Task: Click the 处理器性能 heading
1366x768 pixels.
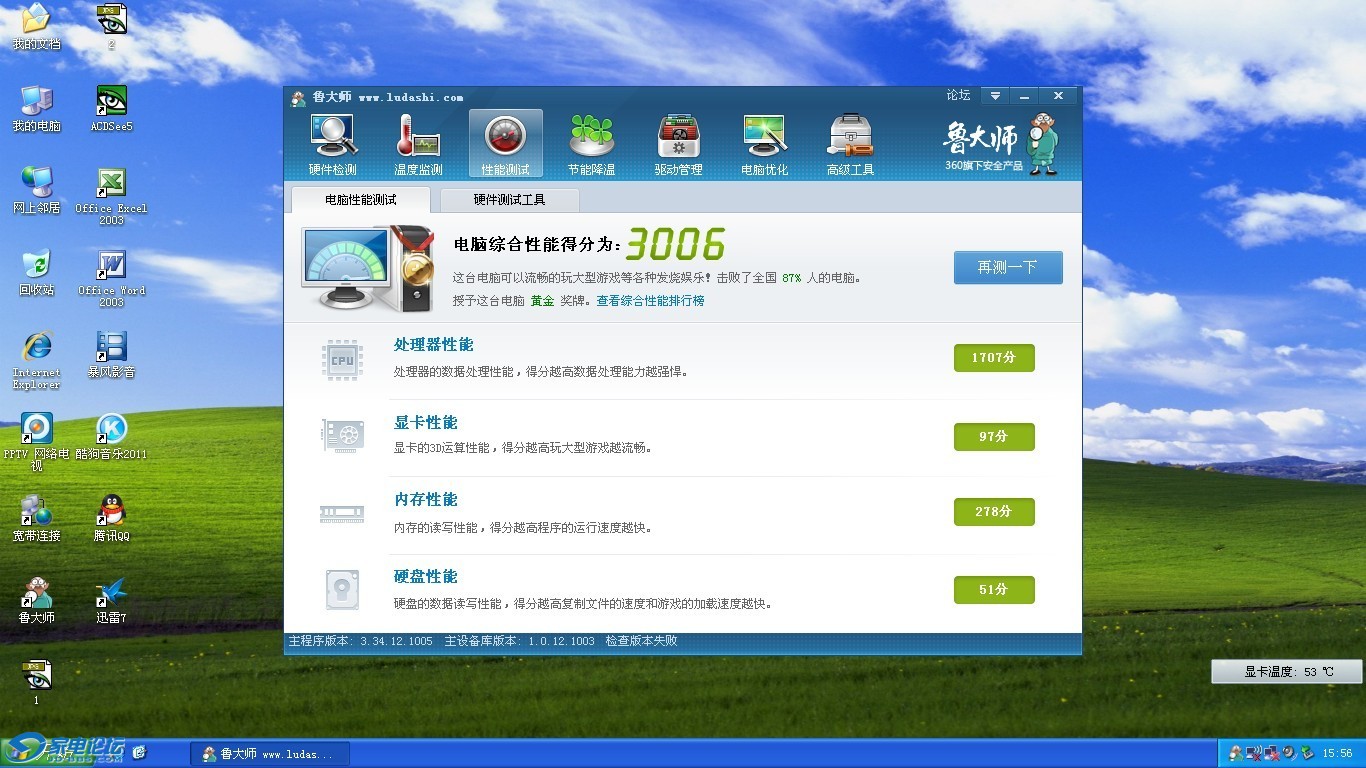Action: [x=433, y=345]
